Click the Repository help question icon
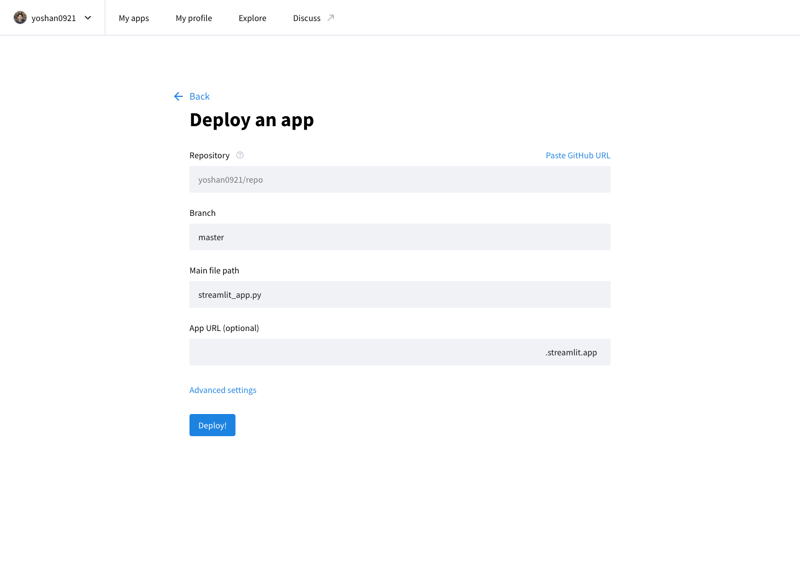This screenshot has width=800, height=569. [240, 155]
